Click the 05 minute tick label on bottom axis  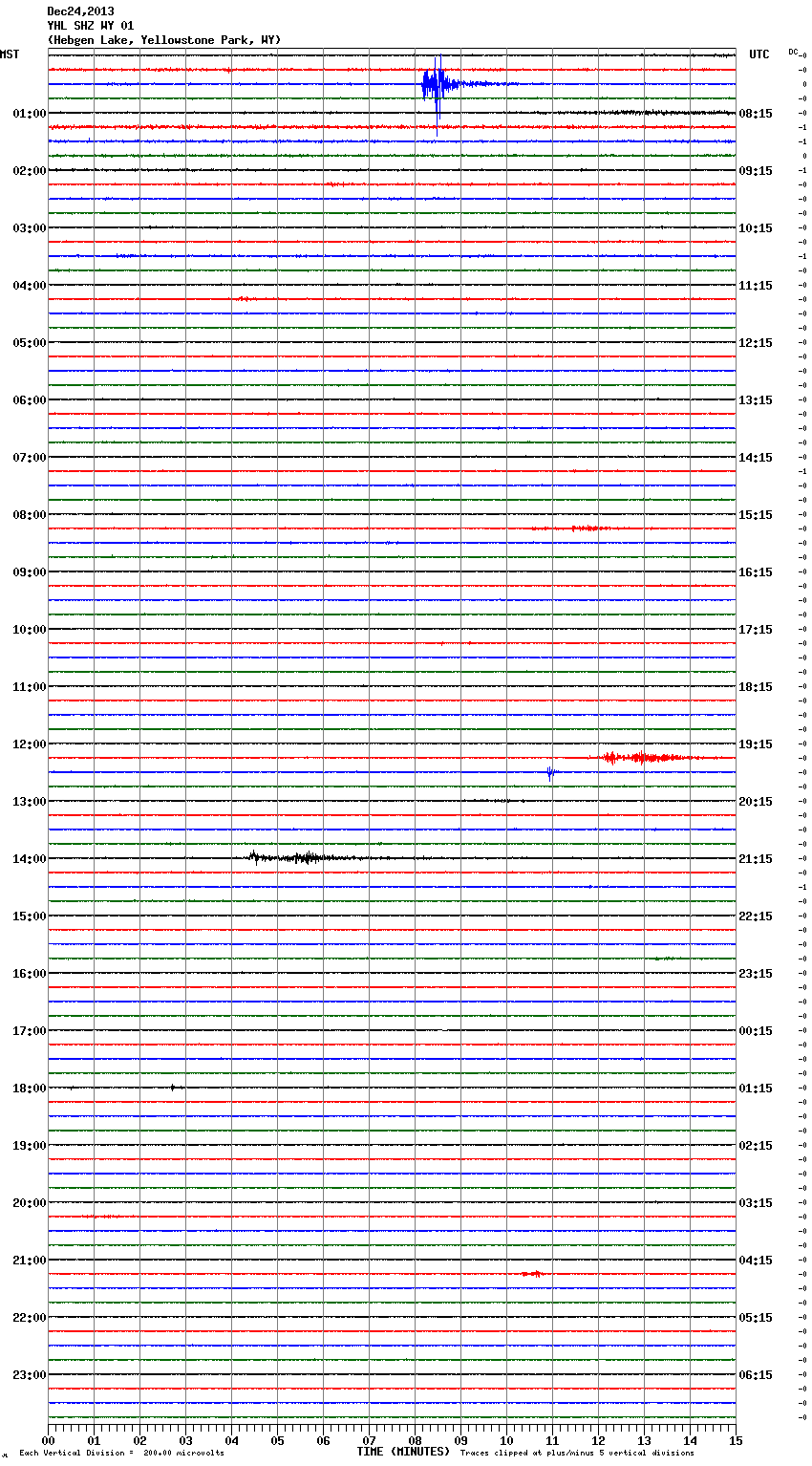[x=277, y=1440]
